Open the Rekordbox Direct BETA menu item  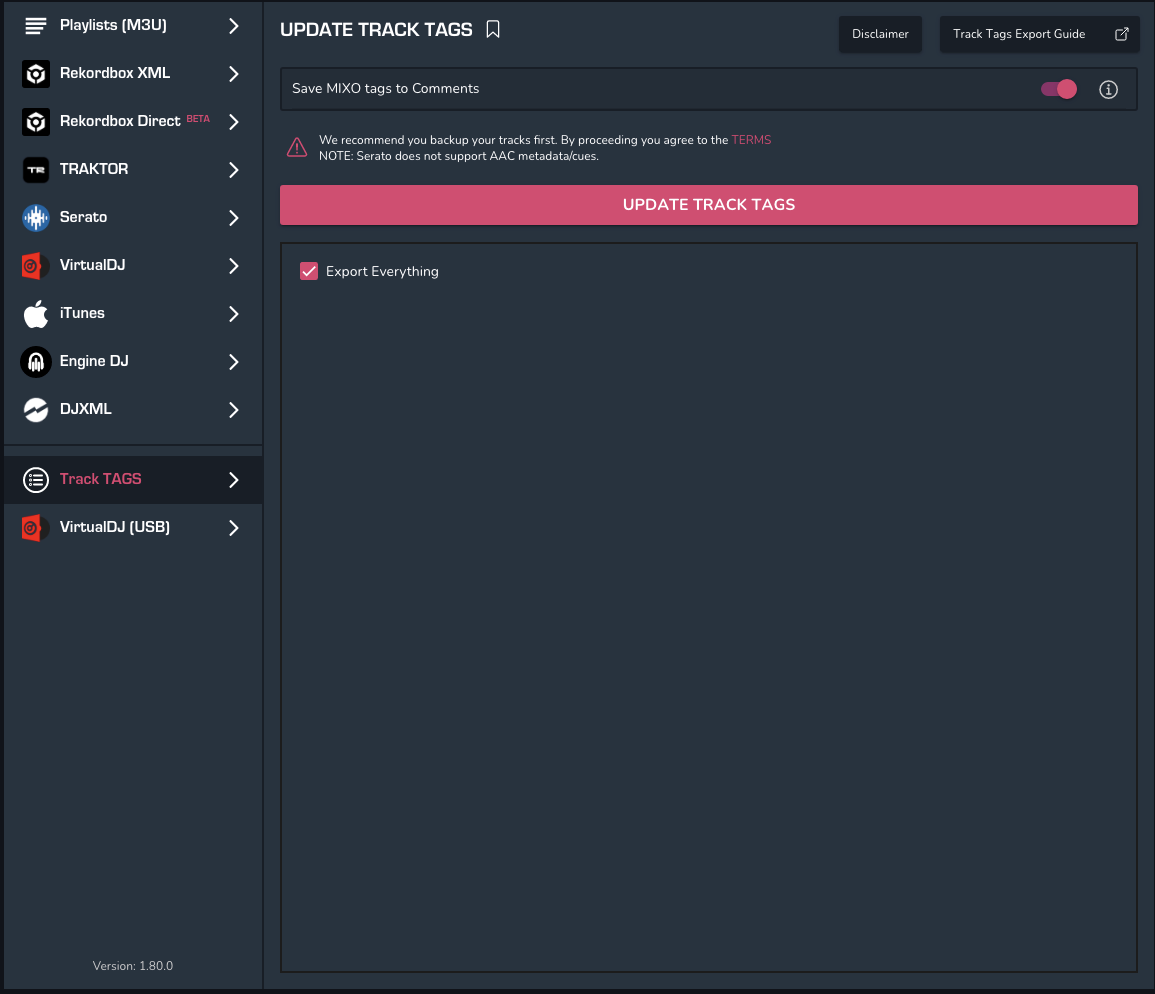(120, 121)
